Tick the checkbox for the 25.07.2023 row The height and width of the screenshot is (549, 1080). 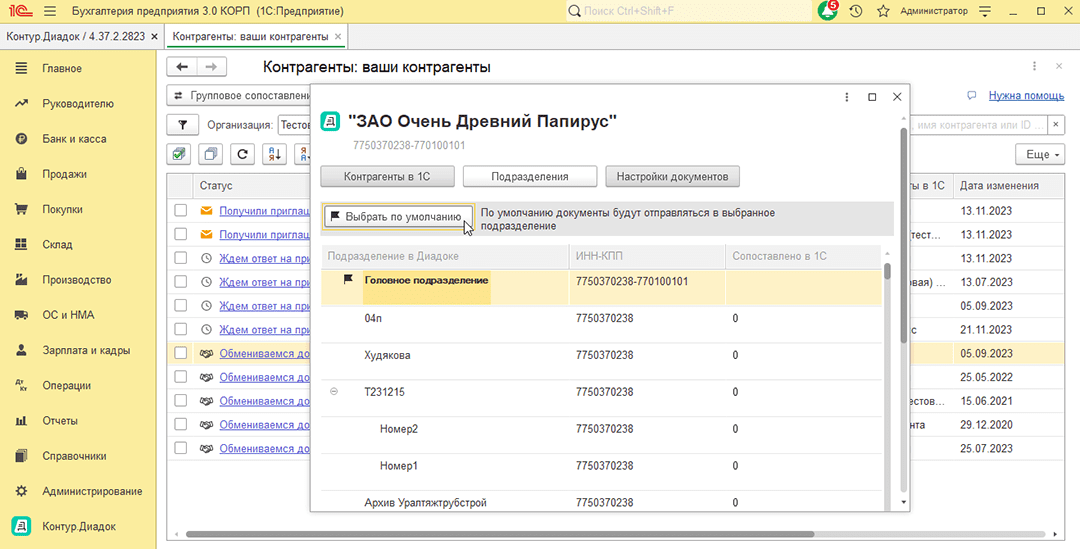180,448
